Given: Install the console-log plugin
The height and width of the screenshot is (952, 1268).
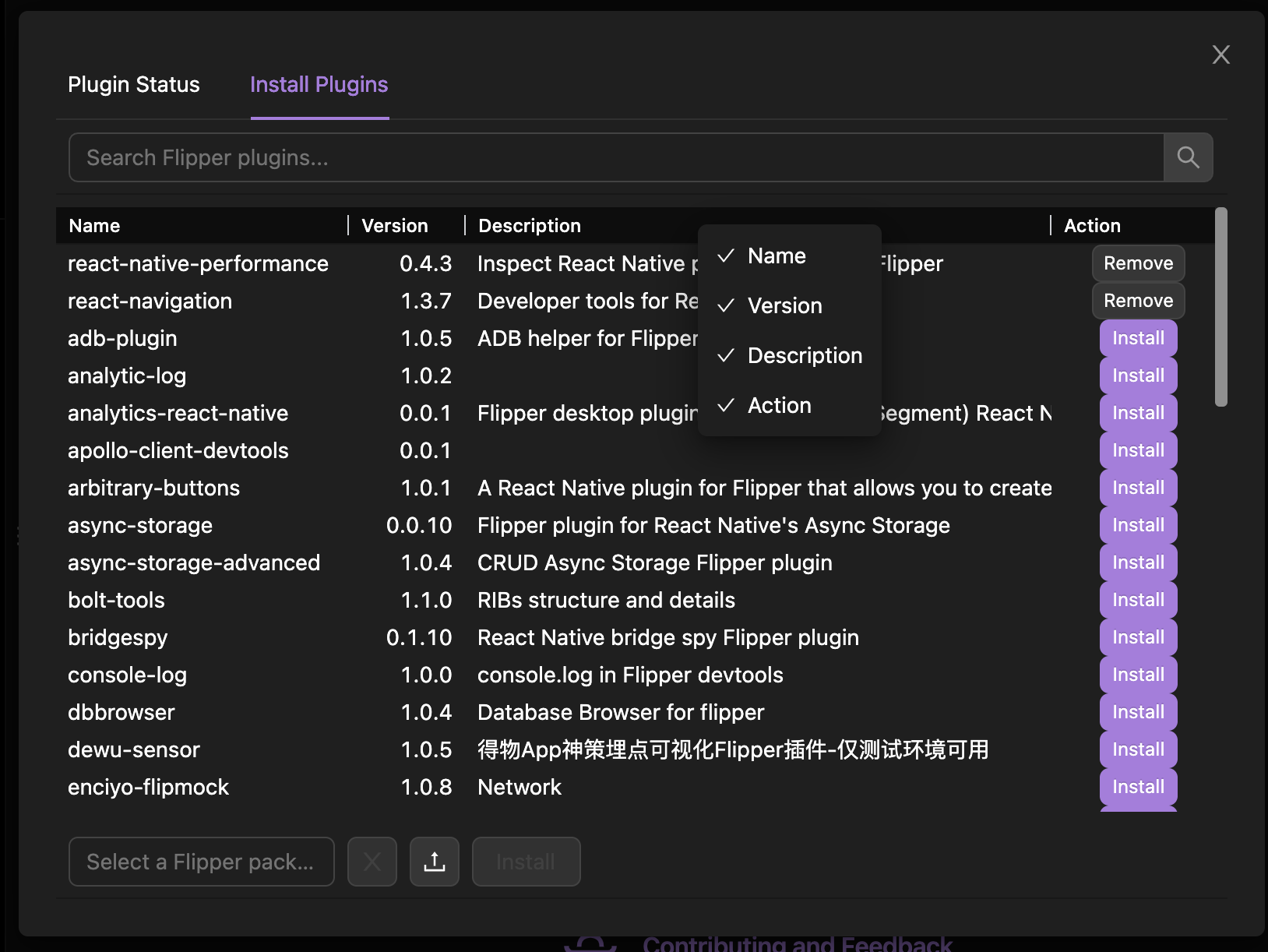Looking at the screenshot, I should click(x=1138, y=675).
